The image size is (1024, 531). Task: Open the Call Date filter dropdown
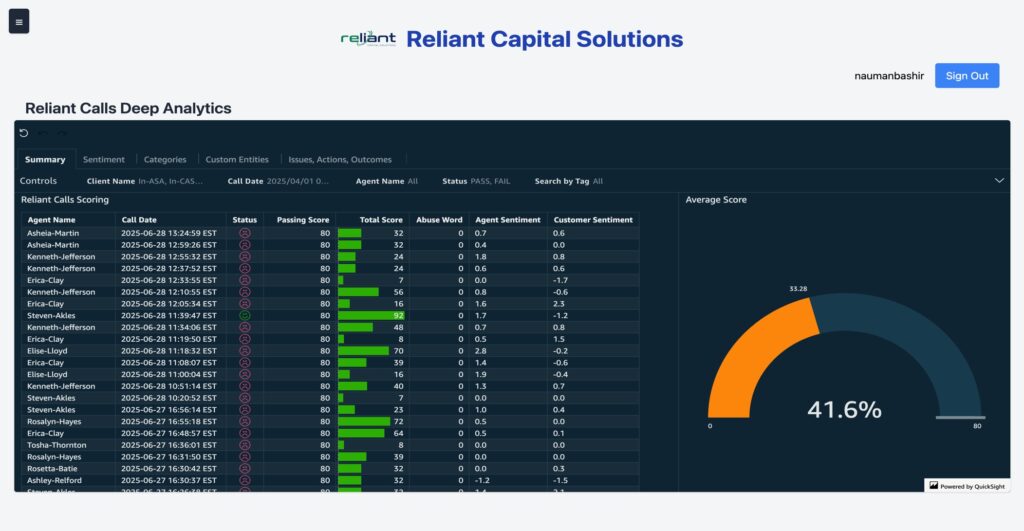pyautogui.click(x=278, y=181)
